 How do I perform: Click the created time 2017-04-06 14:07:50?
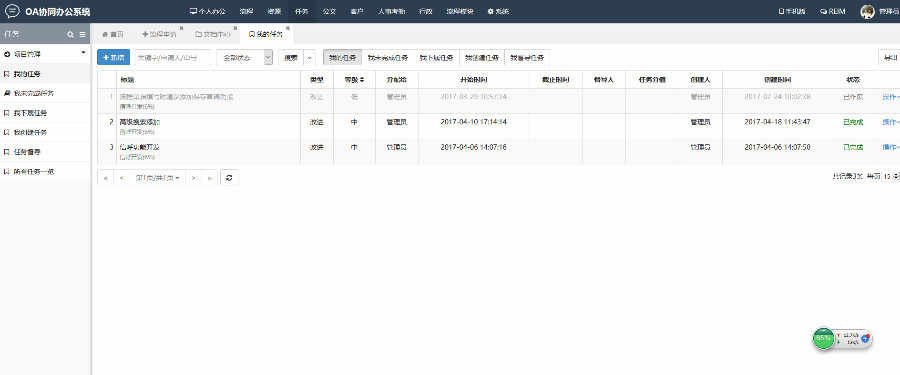pos(778,147)
